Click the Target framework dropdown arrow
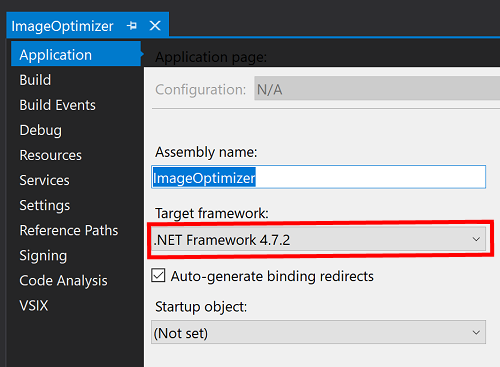 476,239
